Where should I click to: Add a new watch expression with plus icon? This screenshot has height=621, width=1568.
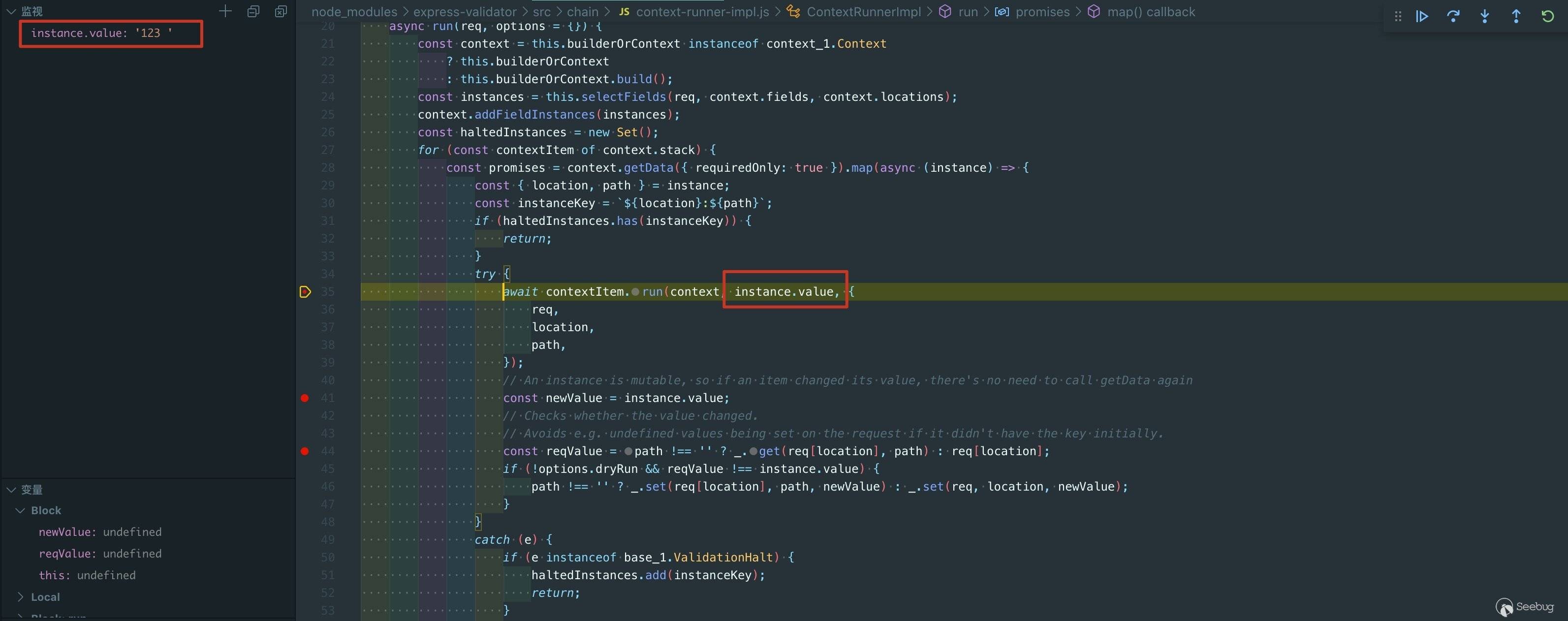tap(225, 12)
